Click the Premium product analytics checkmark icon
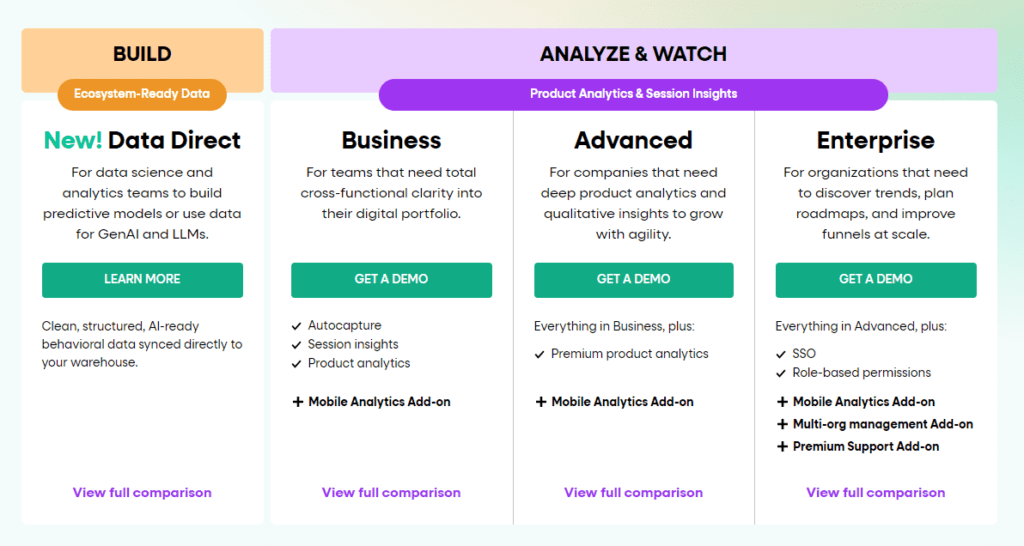The width and height of the screenshot is (1024, 546). [540, 354]
